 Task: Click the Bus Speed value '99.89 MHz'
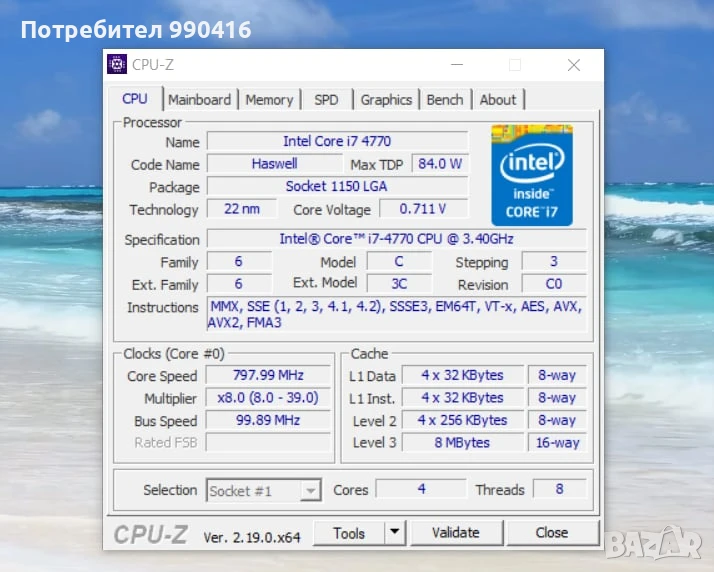point(268,420)
